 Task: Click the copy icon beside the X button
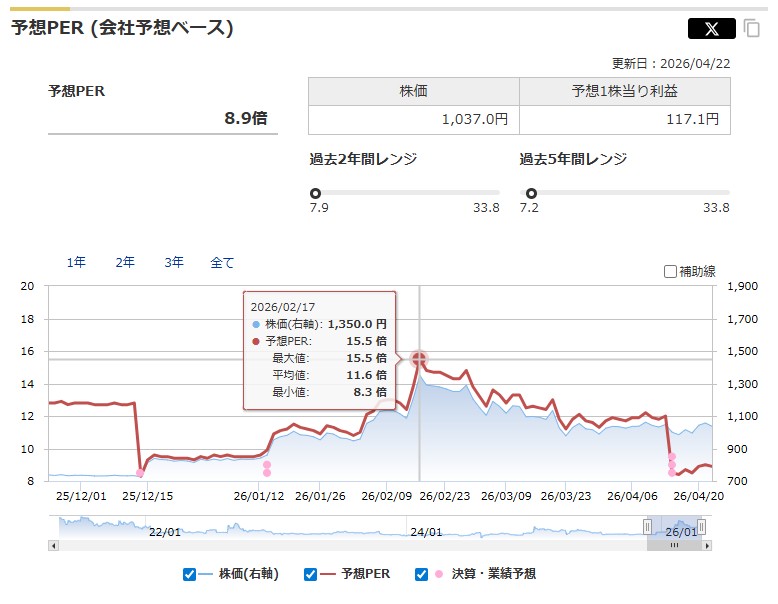[752, 28]
